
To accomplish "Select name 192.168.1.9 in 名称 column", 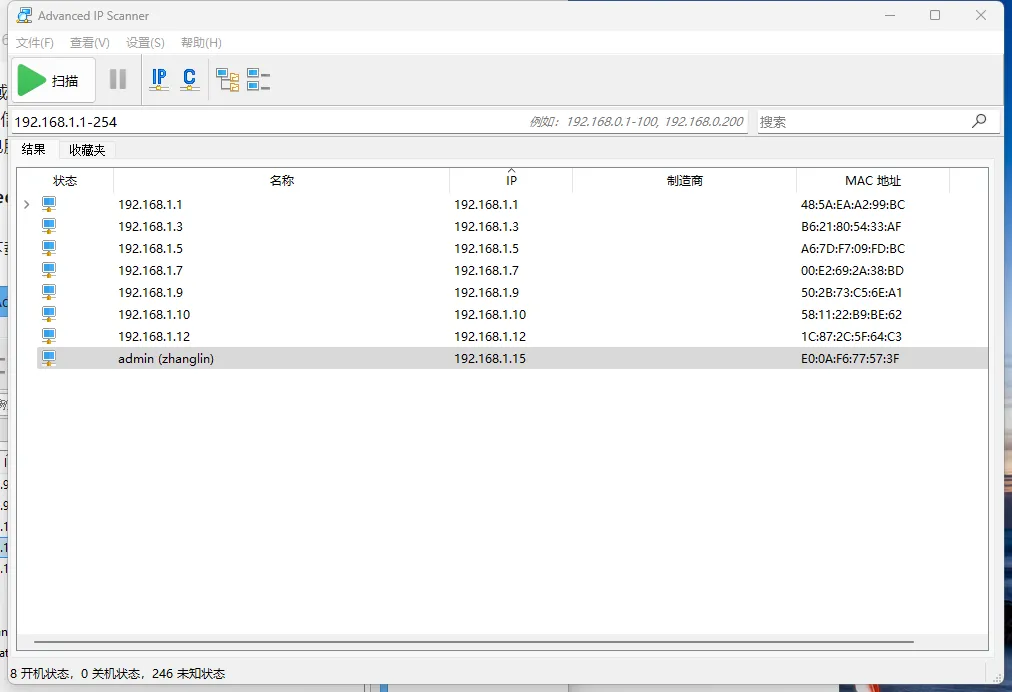I will click(150, 292).
